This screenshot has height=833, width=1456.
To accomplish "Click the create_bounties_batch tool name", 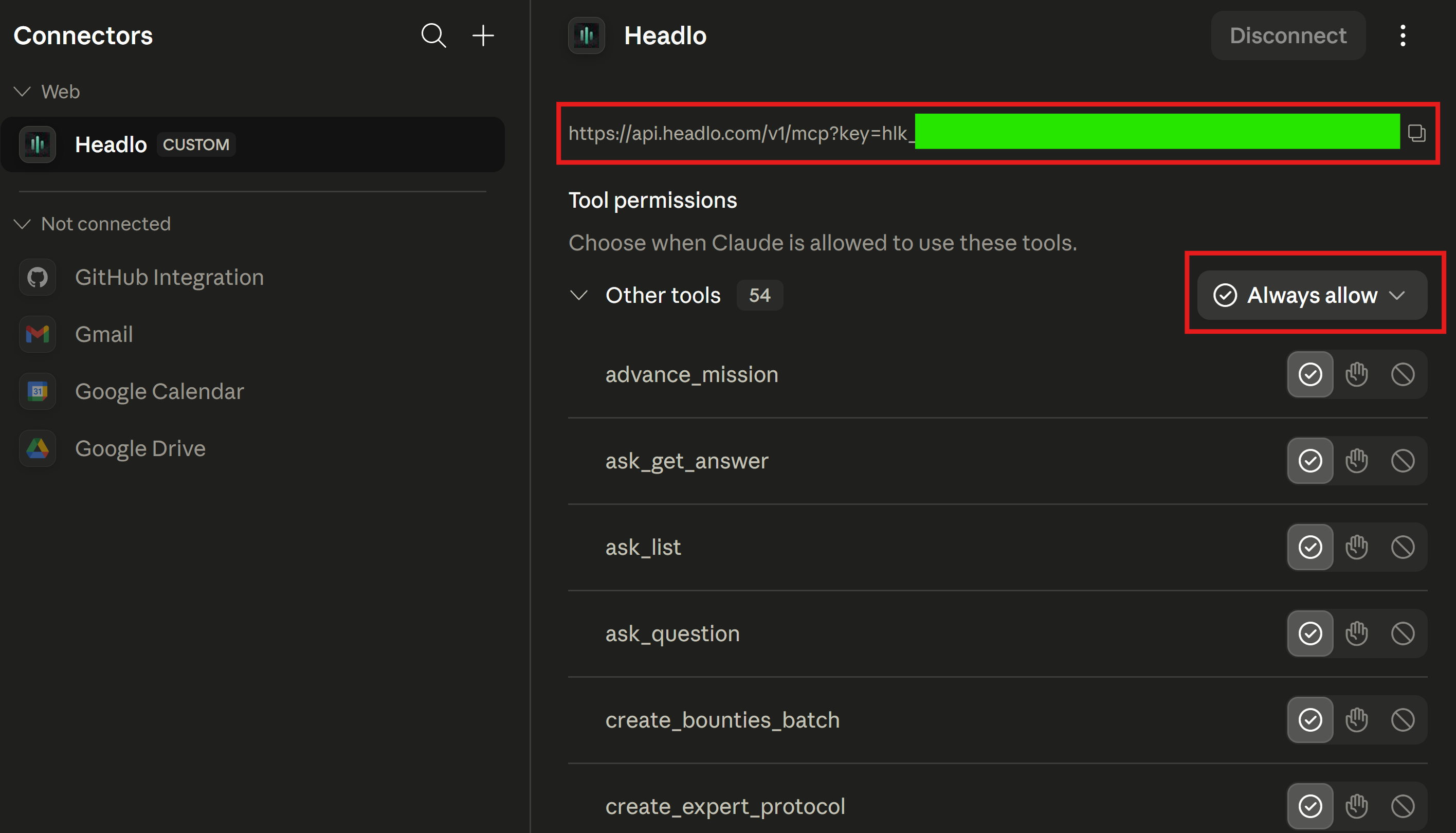I will [722, 720].
